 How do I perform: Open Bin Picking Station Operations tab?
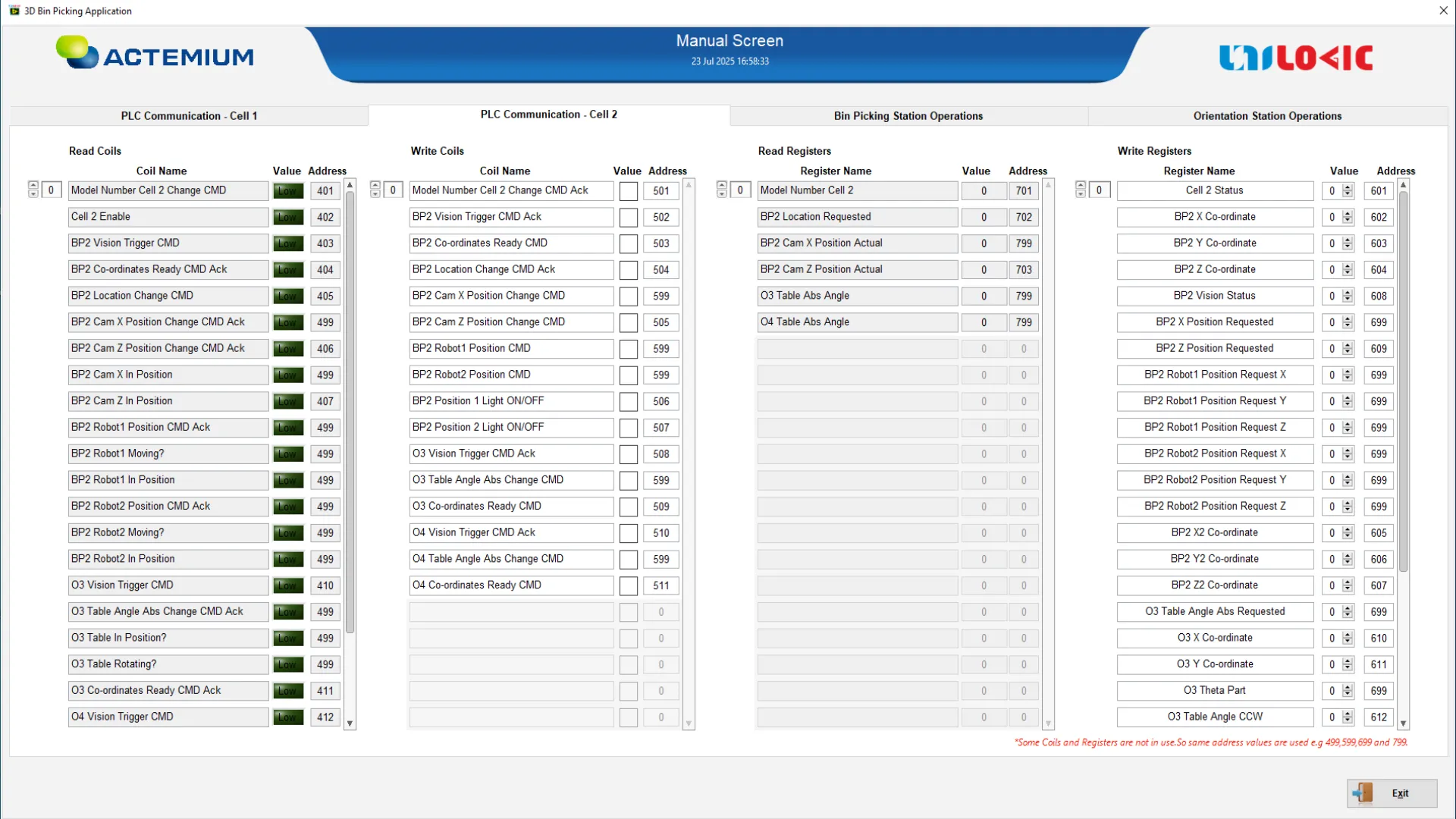[x=908, y=116]
